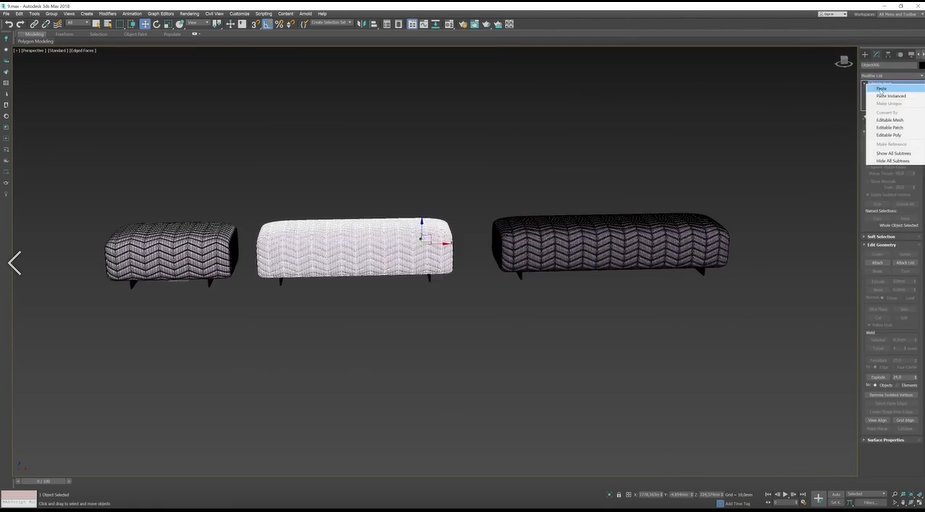The image size is (925, 512).
Task: Choose Paste in the context menu
Action: pos(895,88)
